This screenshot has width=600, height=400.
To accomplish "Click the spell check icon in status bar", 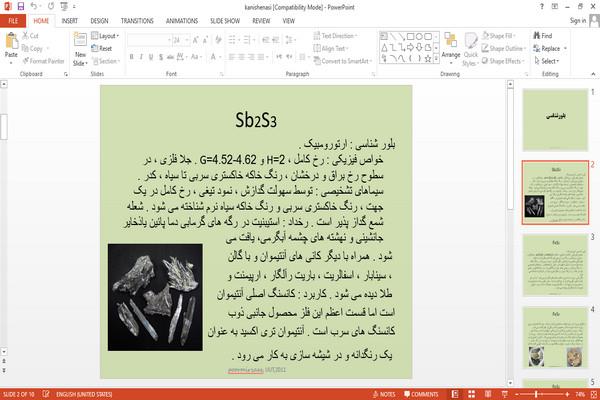I will click(x=46, y=394).
